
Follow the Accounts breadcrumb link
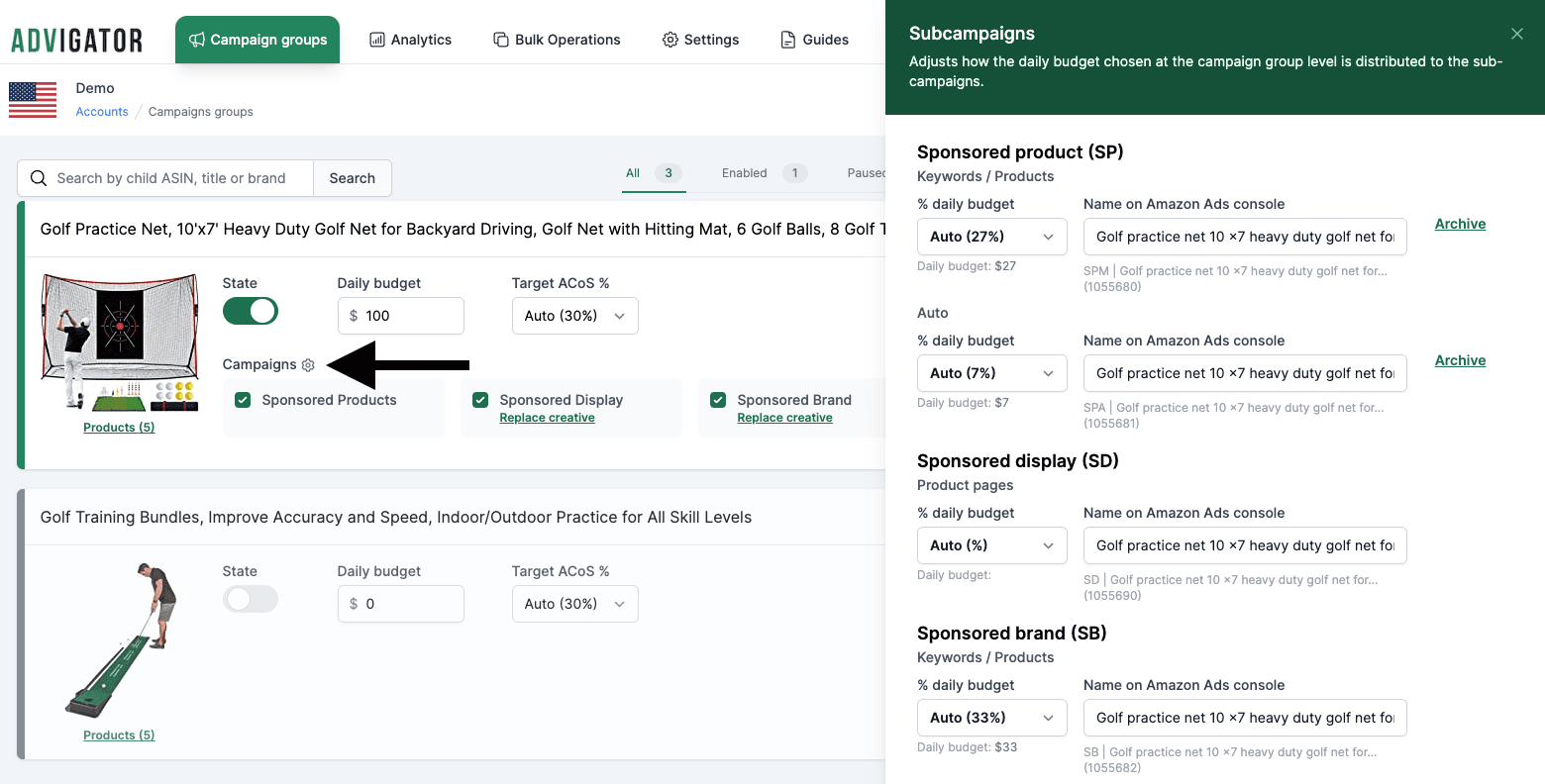coord(102,112)
